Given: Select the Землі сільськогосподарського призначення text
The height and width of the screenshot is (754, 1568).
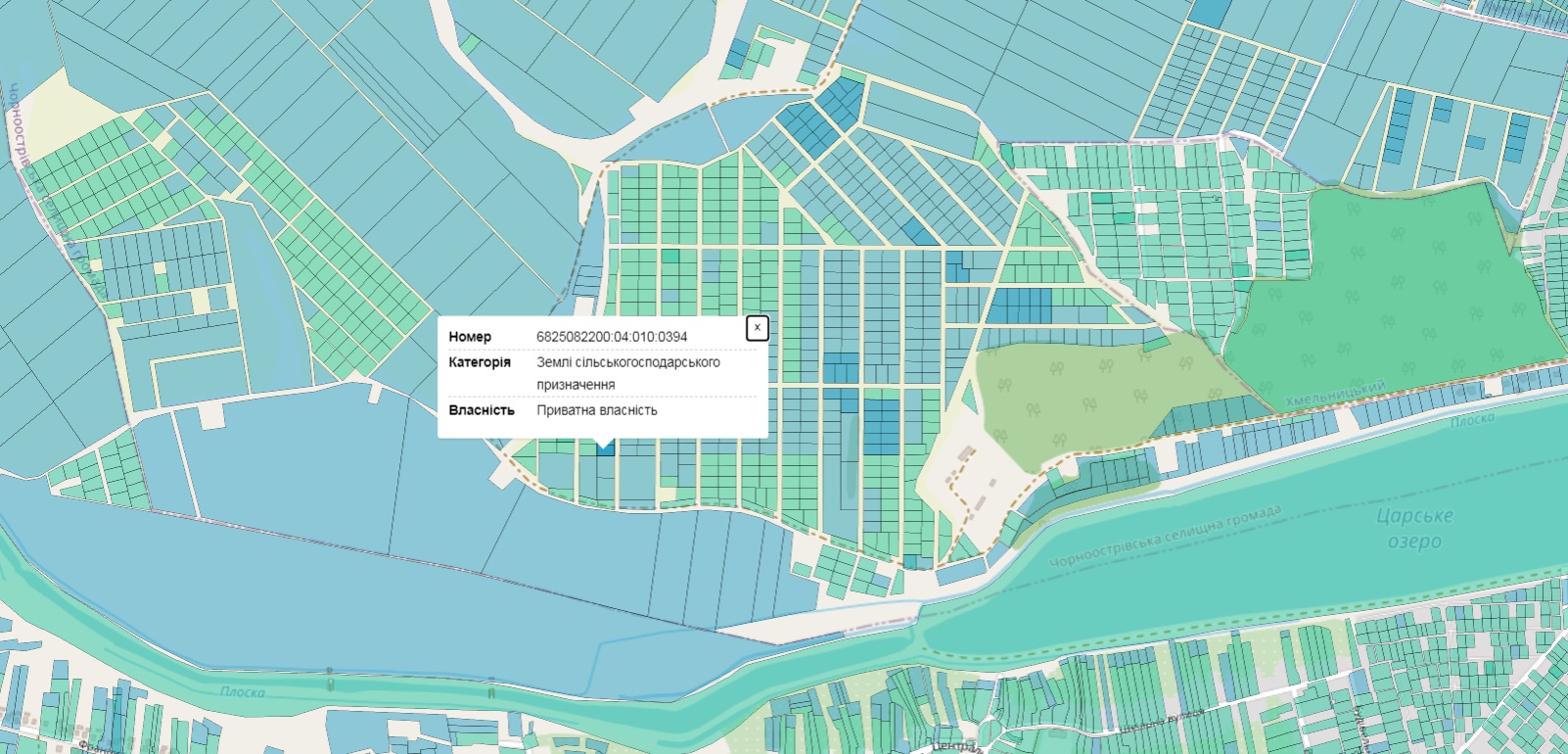Looking at the screenshot, I should point(627,373).
